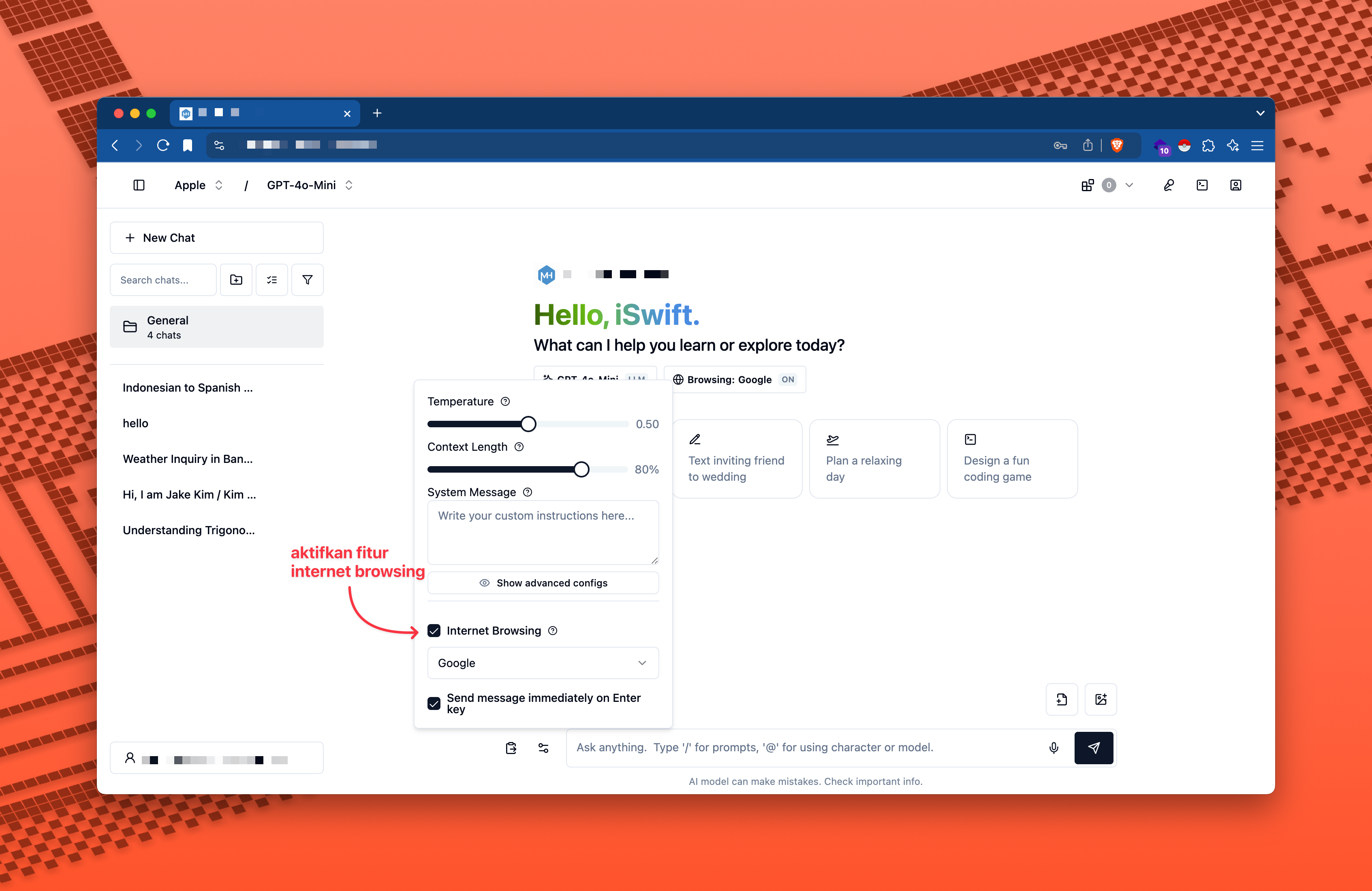Share the current page

coord(1088,145)
